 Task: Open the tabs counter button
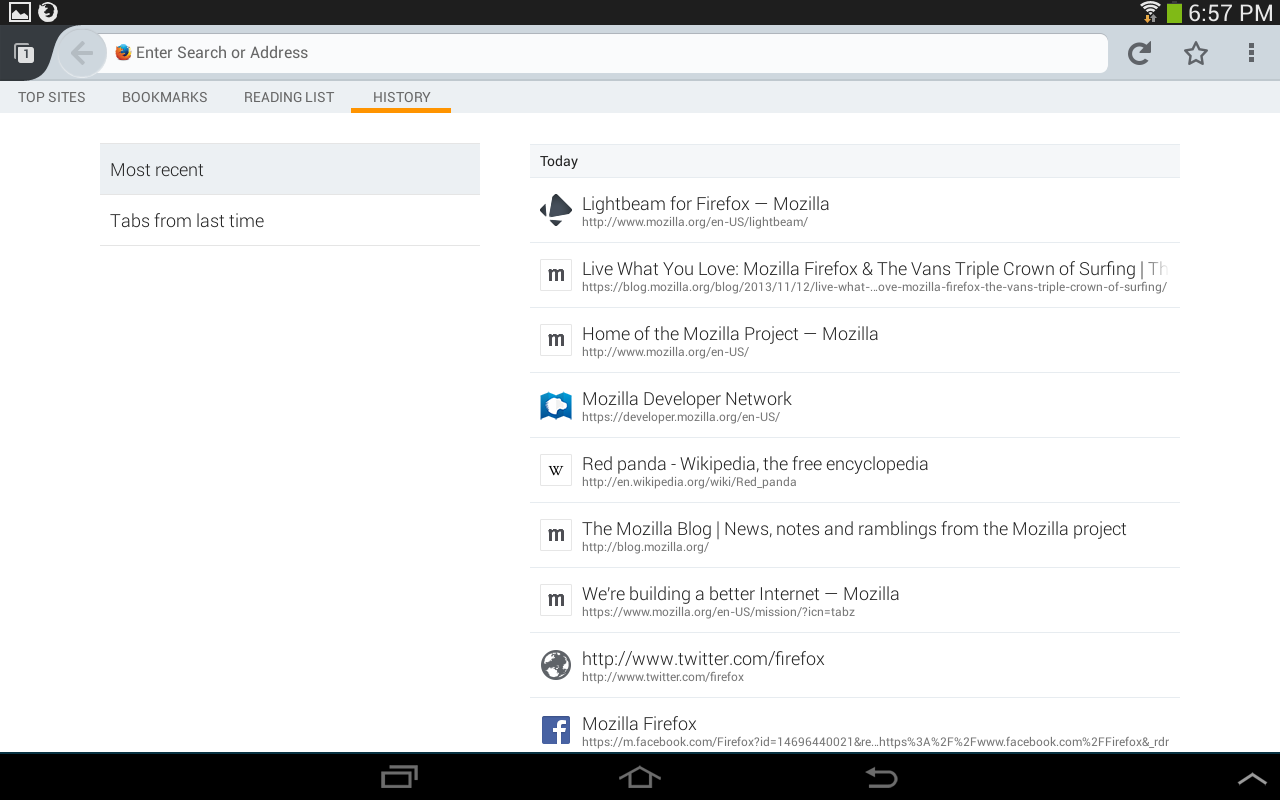[24, 54]
